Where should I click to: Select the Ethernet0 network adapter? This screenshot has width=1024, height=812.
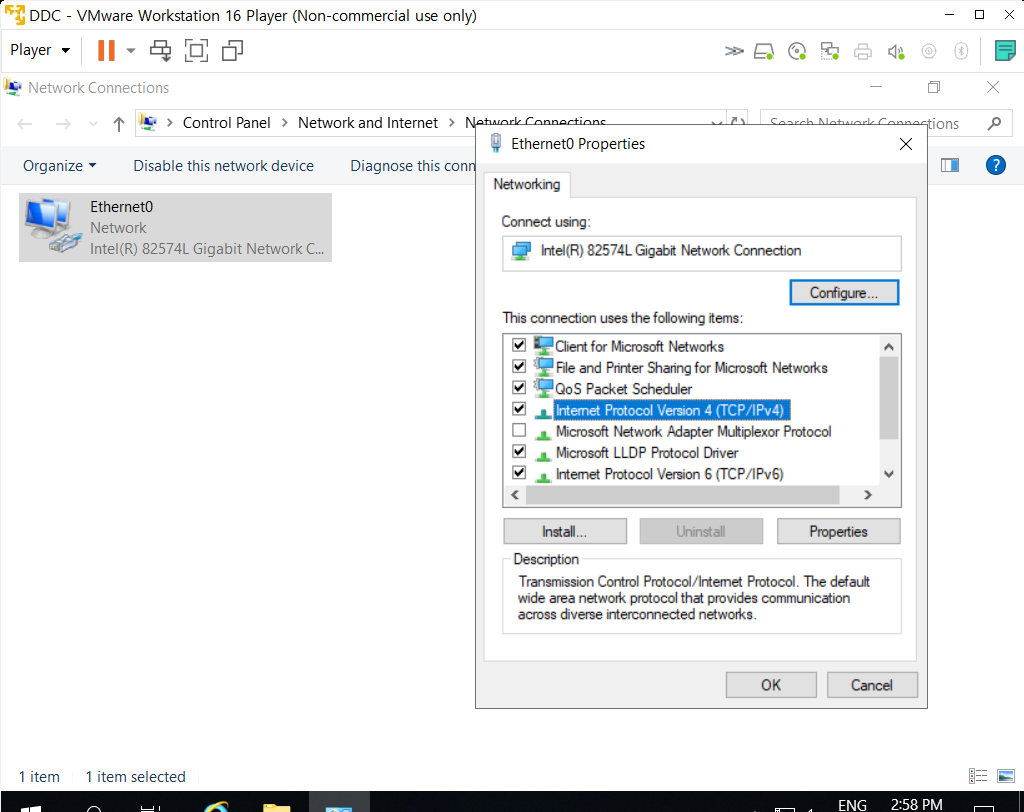(175, 227)
